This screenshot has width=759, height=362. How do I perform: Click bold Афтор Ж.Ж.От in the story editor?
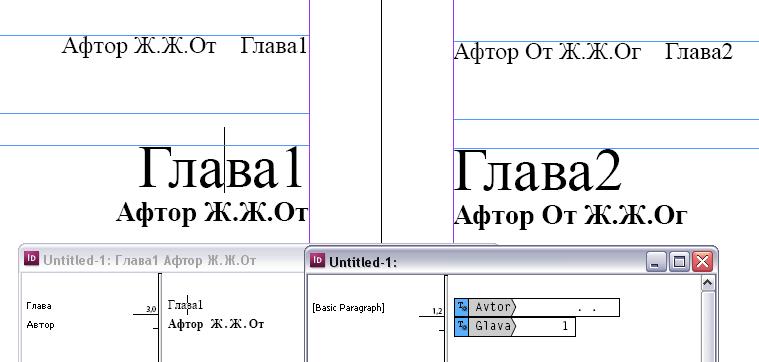[216, 324]
